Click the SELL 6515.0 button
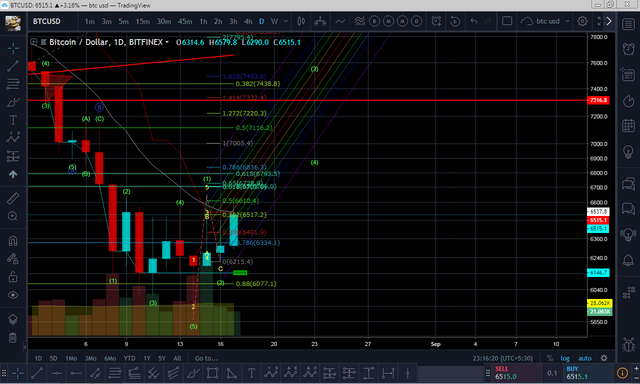Viewport: 640px width, 384px height. click(518, 373)
